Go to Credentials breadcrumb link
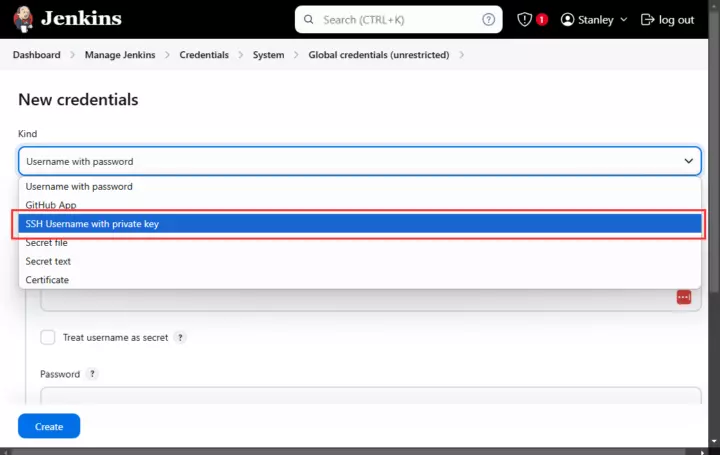 pyautogui.click(x=204, y=55)
